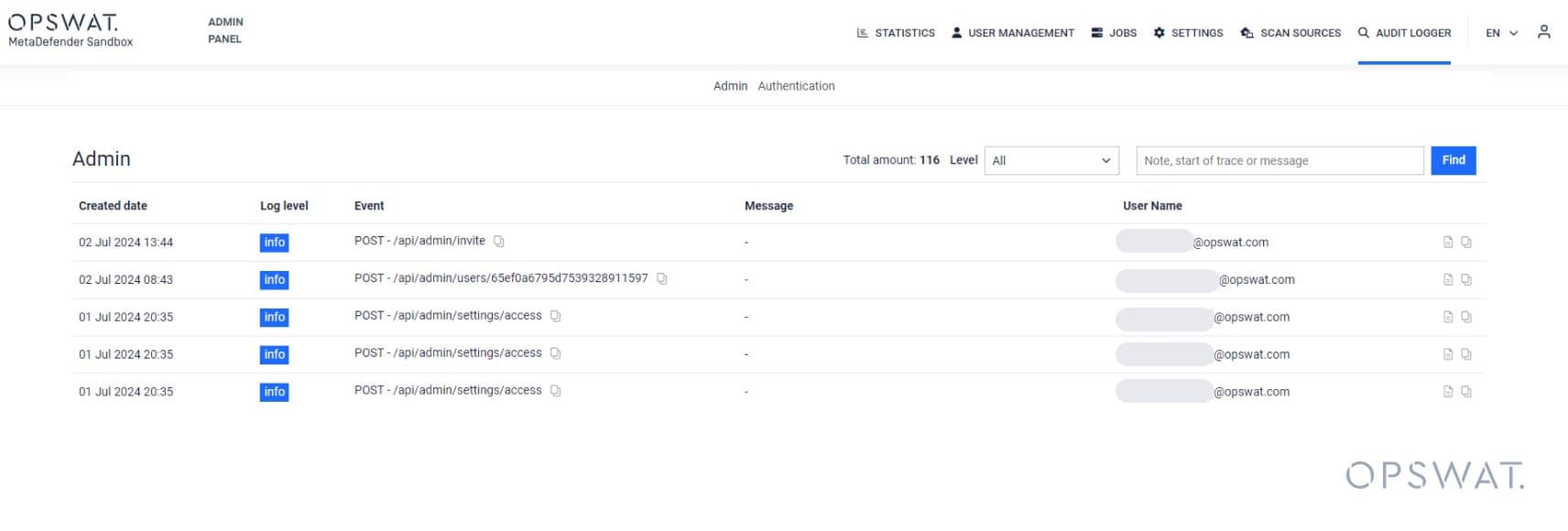Copy the /api/admin/invite event text
This screenshot has width=1568, height=531.
coord(499,242)
